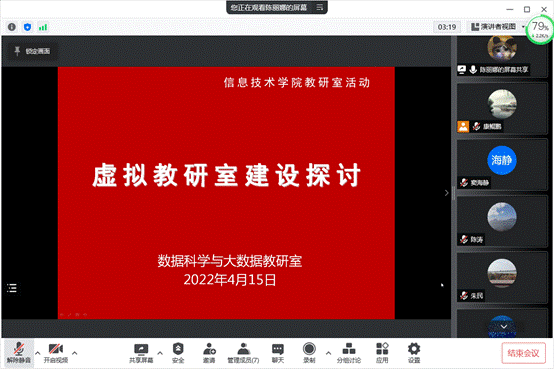The height and width of the screenshot is (369, 554).
Task: Expand video options arrow beside 开启视频
Action: point(75,353)
